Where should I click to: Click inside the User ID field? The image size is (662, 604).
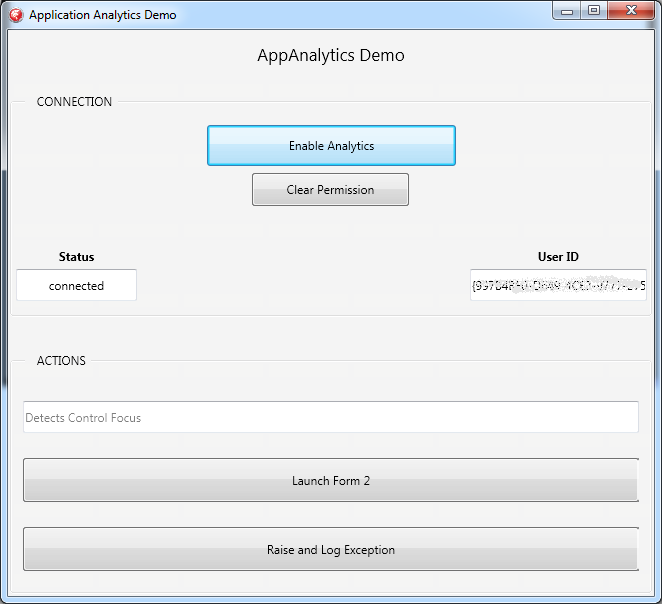[x=558, y=285]
